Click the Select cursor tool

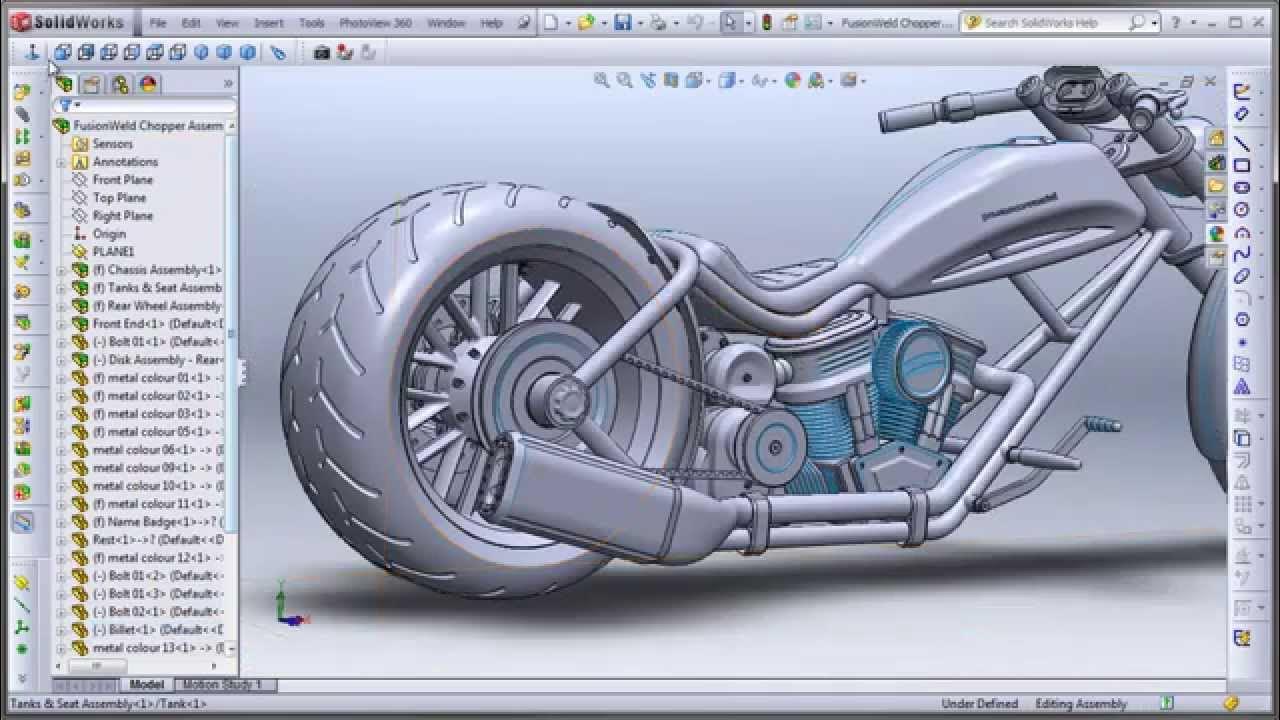click(731, 22)
